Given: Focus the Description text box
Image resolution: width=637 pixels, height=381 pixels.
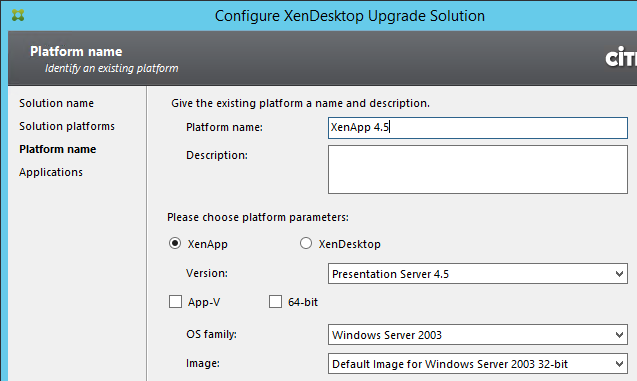Looking at the screenshot, I should (x=478, y=169).
